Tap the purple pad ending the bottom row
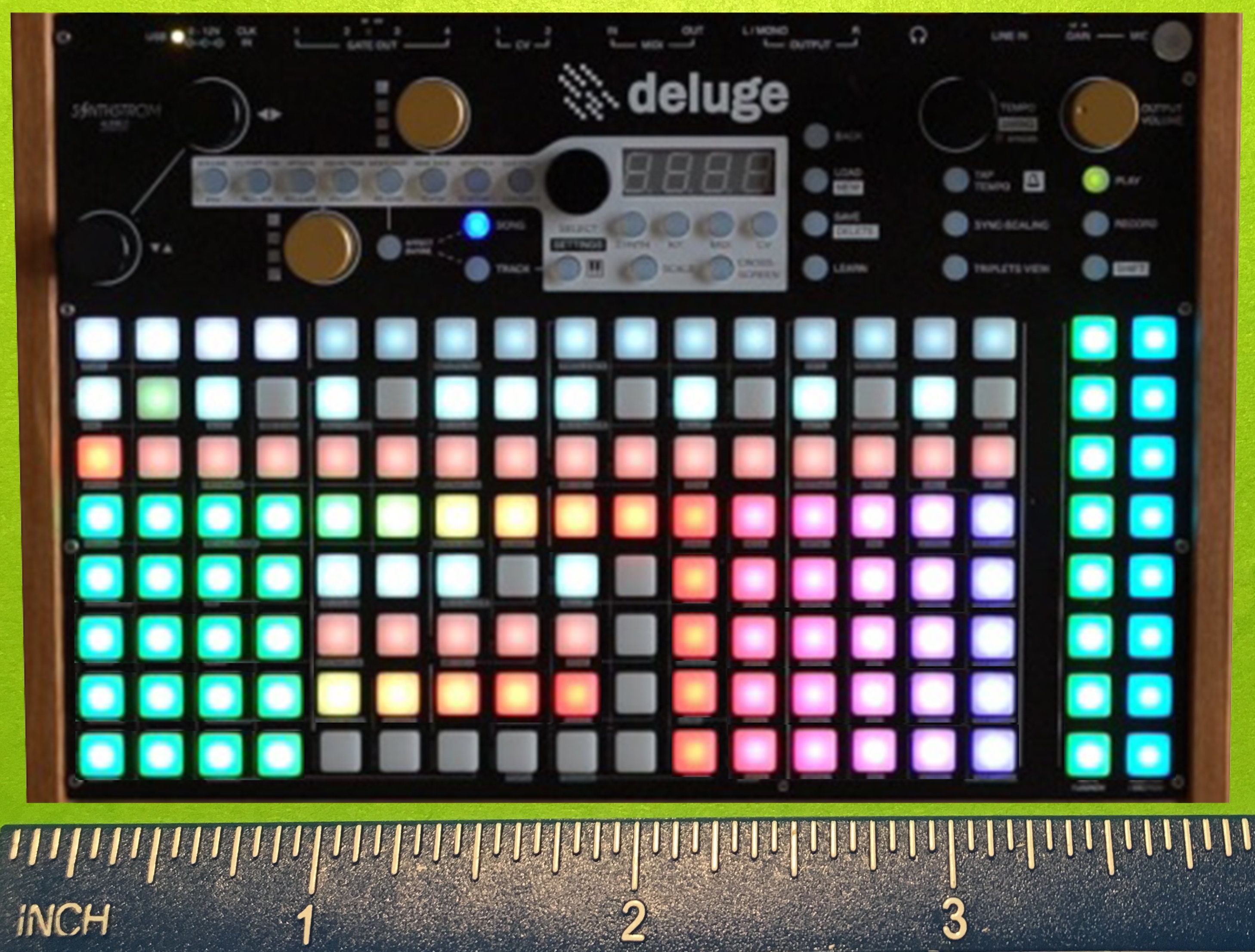The height and width of the screenshot is (952, 1255). click(x=993, y=752)
